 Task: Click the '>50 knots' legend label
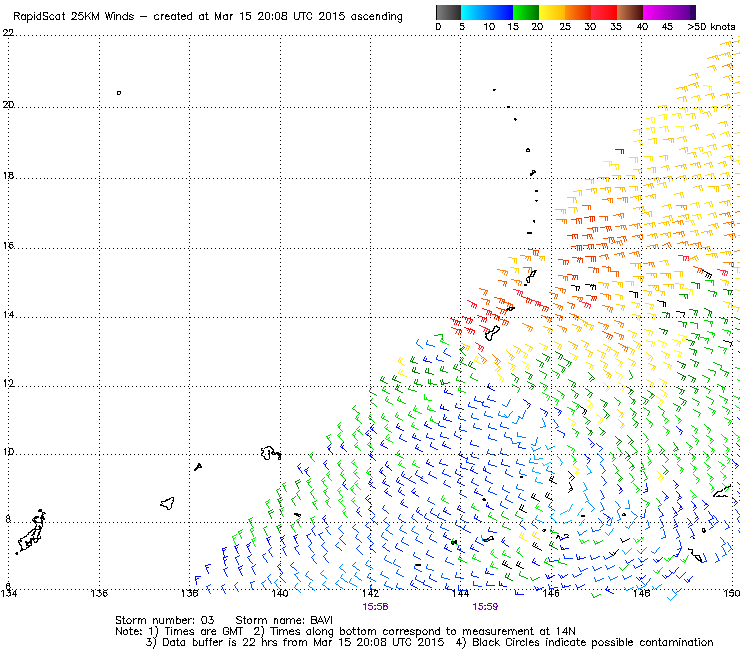tap(711, 27)
